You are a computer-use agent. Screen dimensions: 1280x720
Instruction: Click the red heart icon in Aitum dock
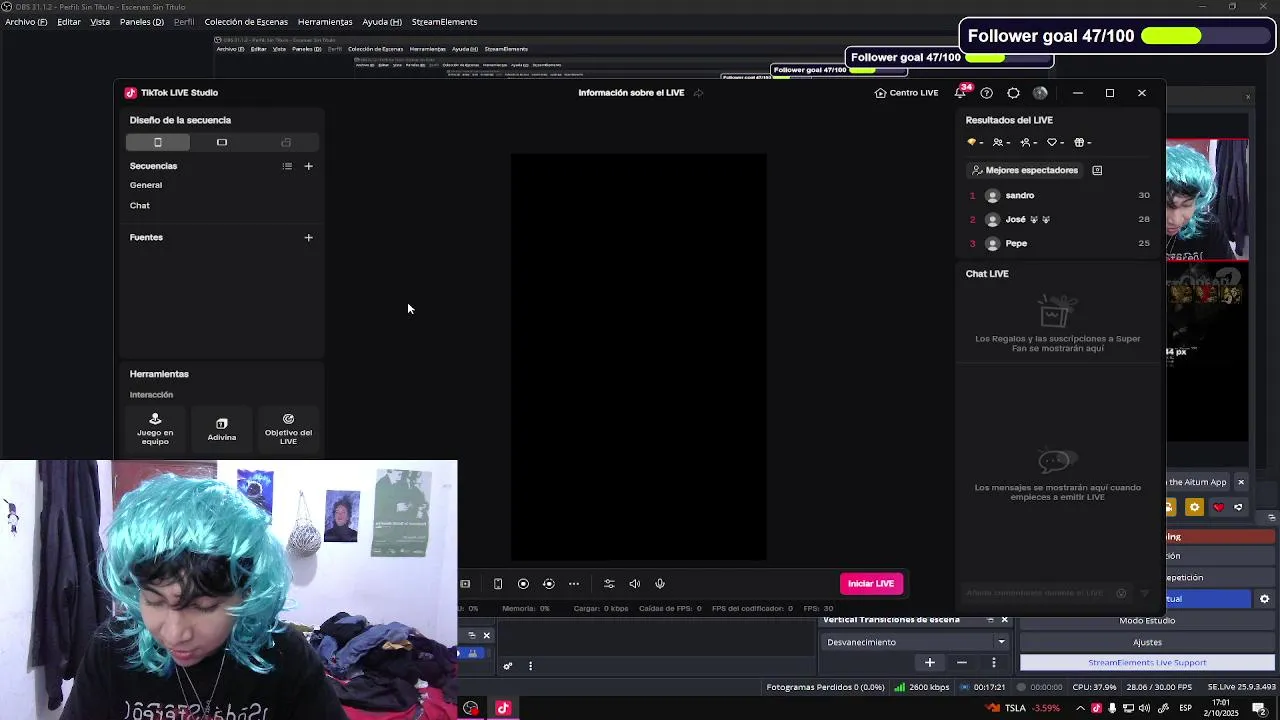tap(1218, 508)
